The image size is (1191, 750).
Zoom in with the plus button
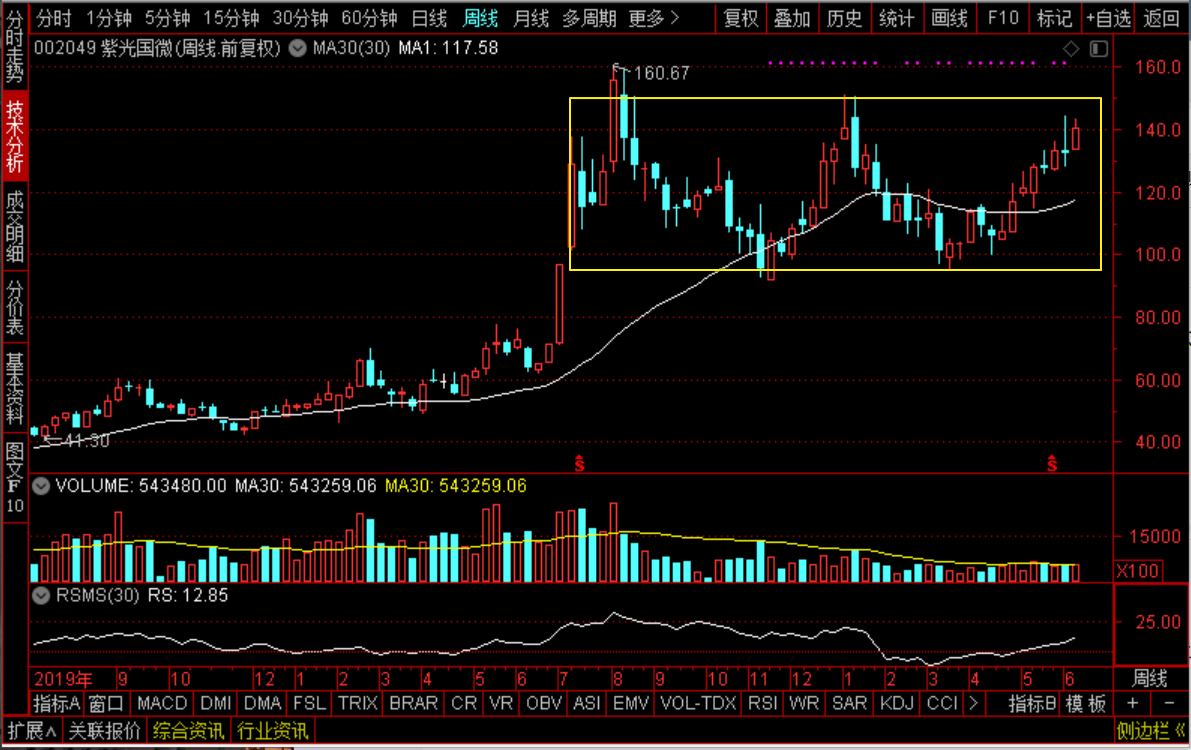tap(1133, 704)
